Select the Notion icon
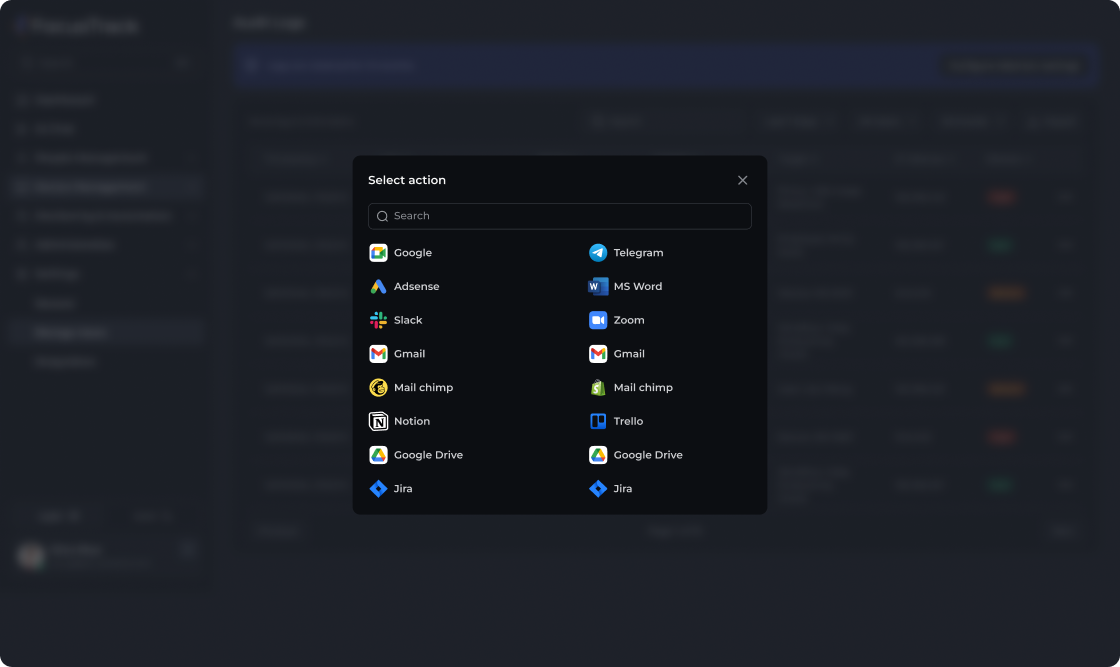 coord(378,421)
